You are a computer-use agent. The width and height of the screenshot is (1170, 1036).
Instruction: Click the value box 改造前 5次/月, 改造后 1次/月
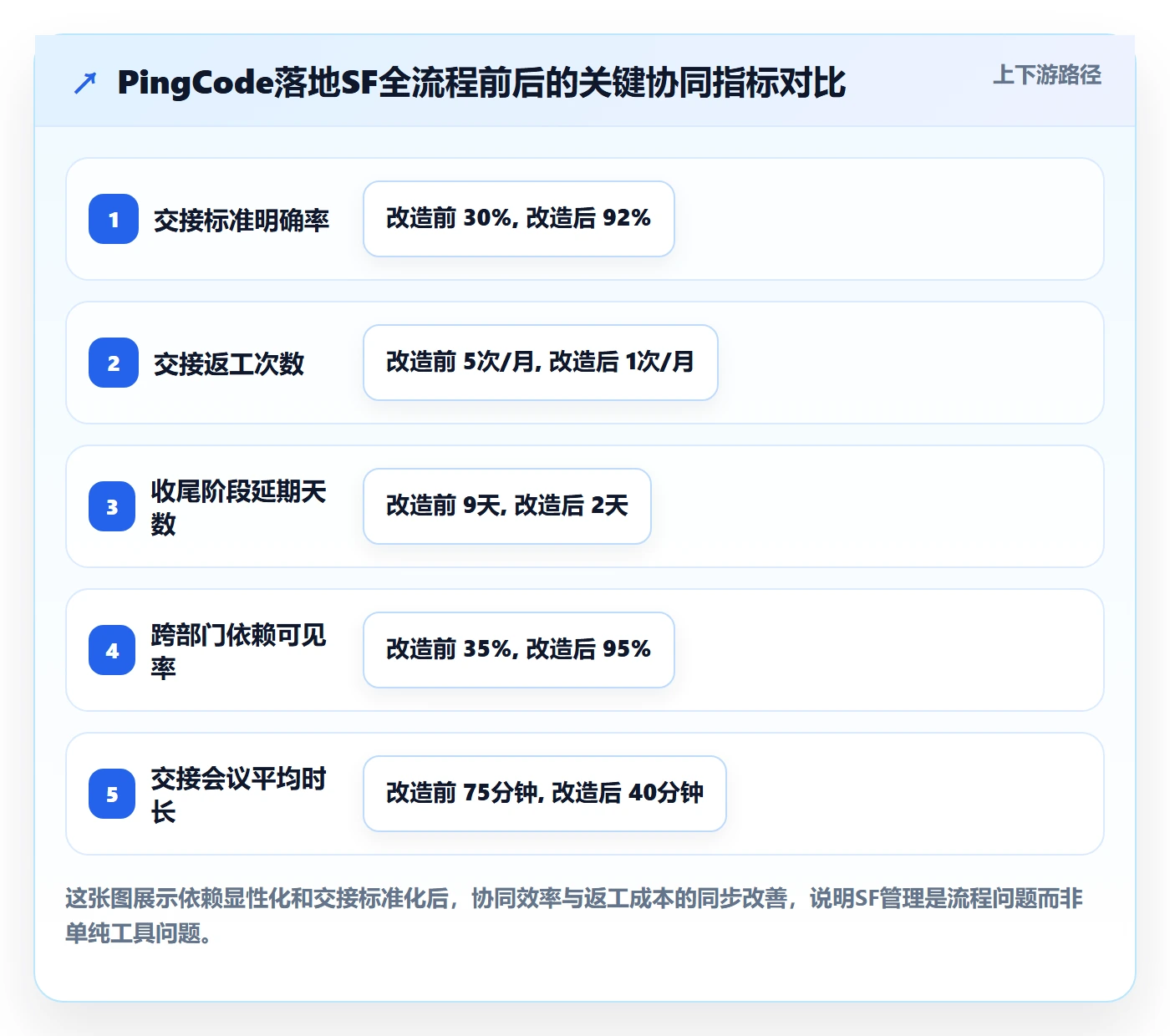tap(541, 363)
